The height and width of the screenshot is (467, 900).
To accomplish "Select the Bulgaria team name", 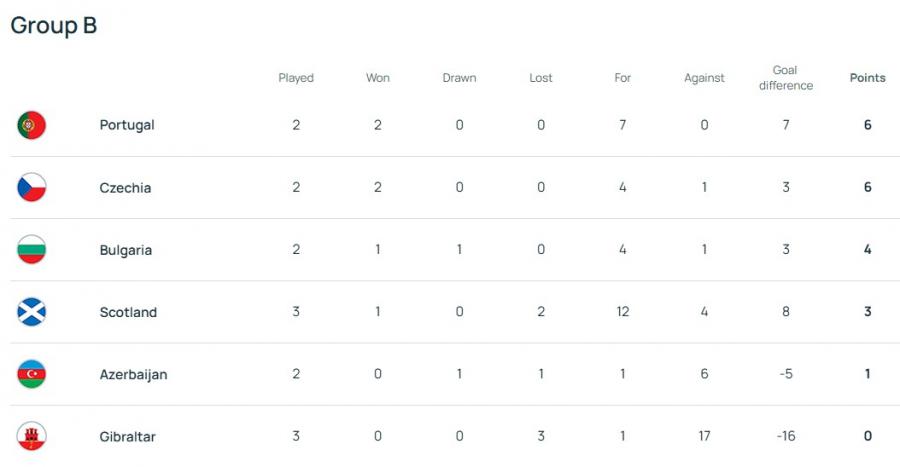I will [126, 250].
